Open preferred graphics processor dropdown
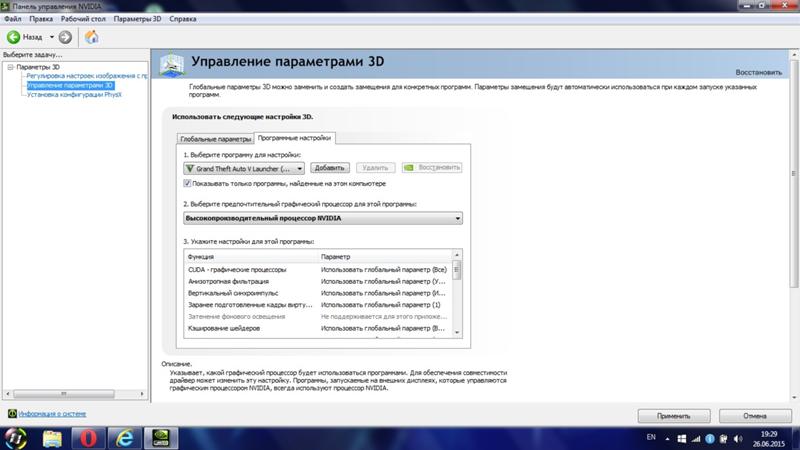The image size is (800, 450). [323, 218]
